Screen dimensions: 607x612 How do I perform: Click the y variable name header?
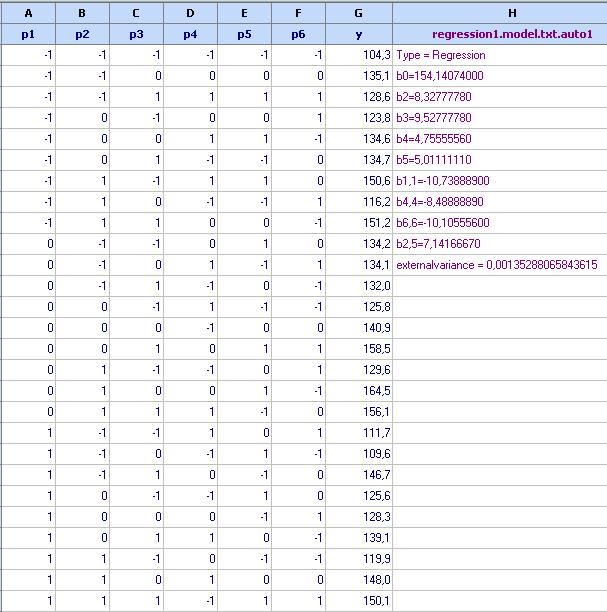coord(359,33)
